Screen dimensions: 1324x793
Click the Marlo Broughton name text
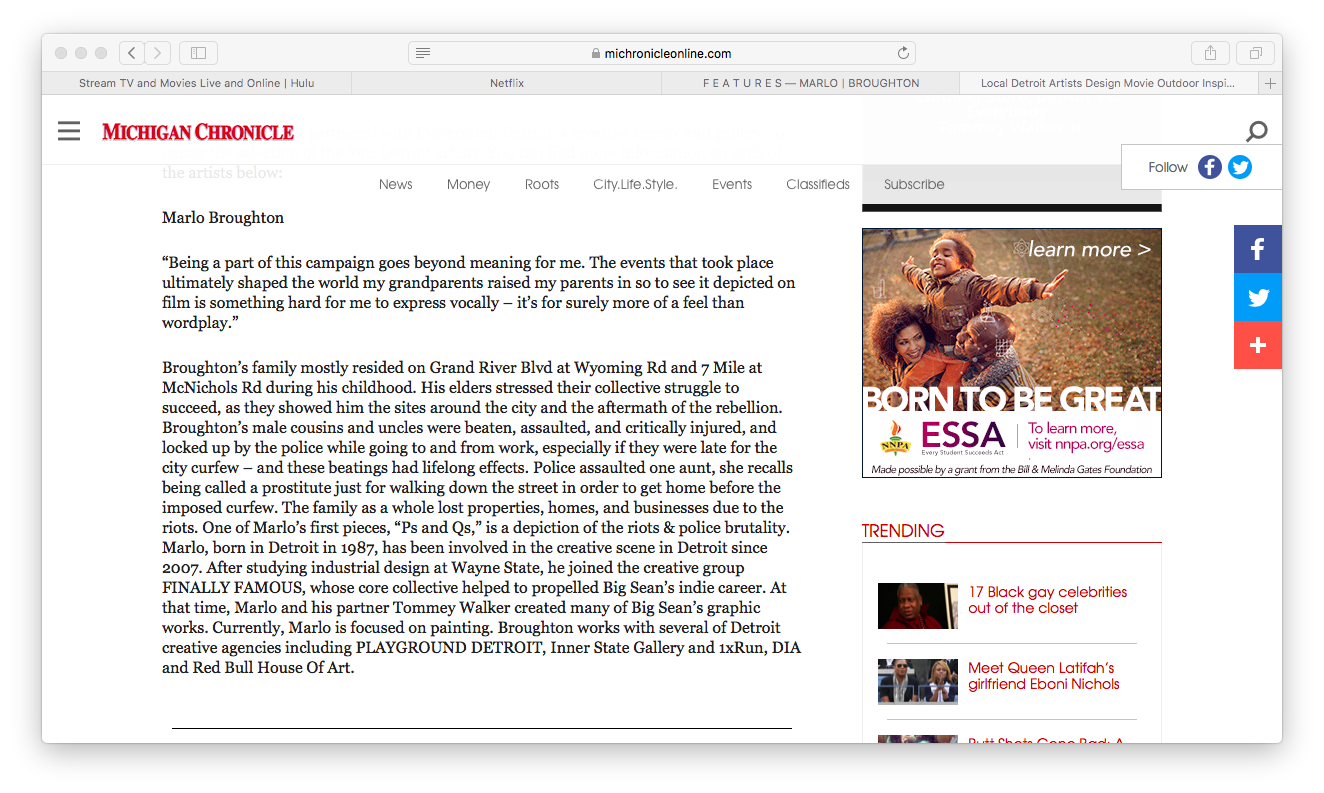tap(223, 217)
